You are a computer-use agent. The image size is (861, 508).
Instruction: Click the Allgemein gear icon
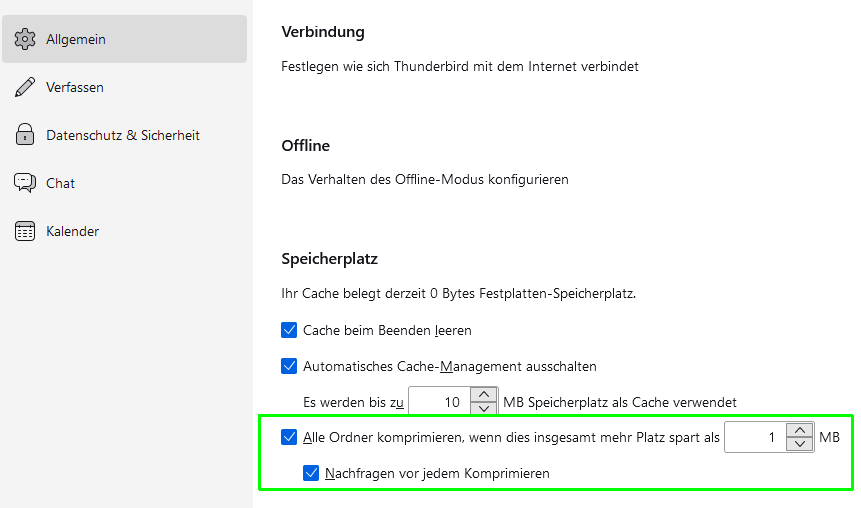coord(25,39)
